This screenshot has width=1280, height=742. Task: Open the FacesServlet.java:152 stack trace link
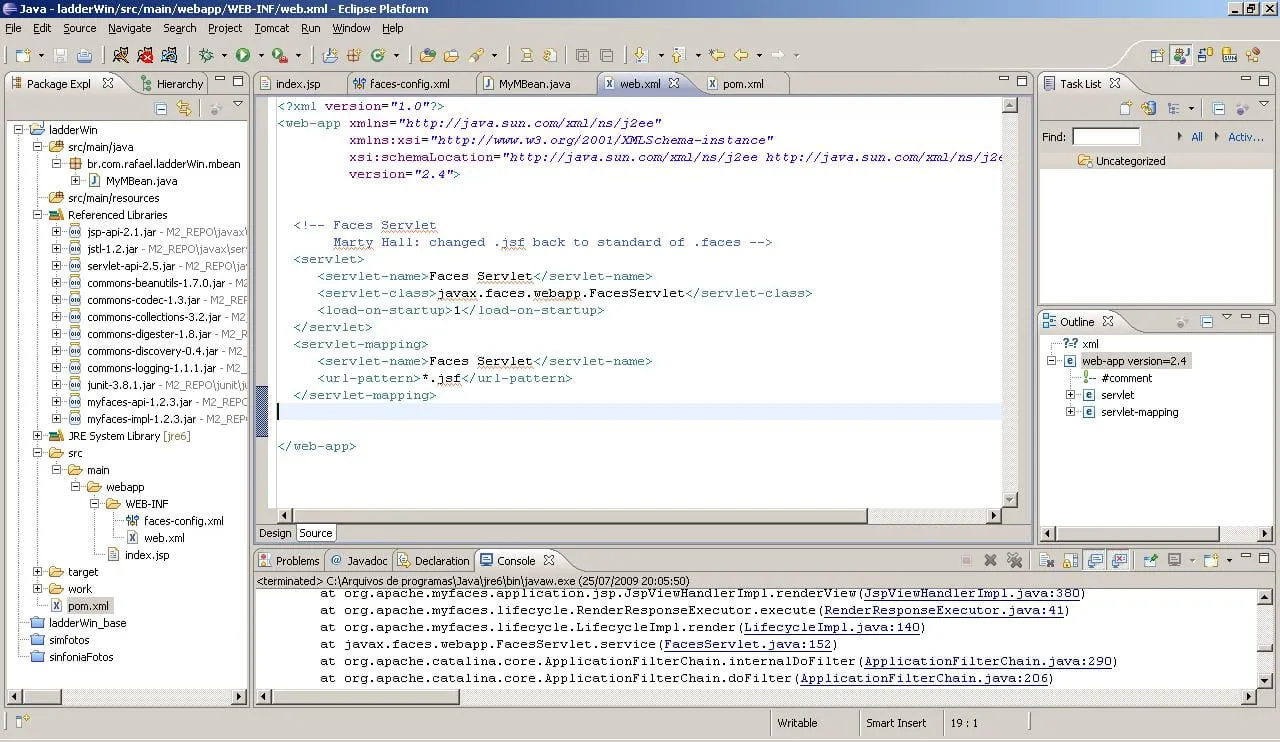(748, 645)
